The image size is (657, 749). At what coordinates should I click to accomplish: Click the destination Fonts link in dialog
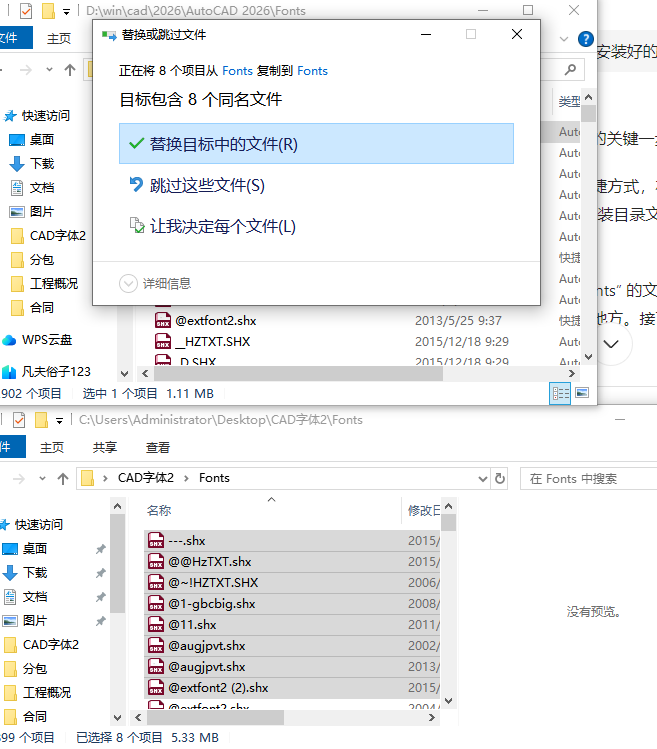coord(312,71)
